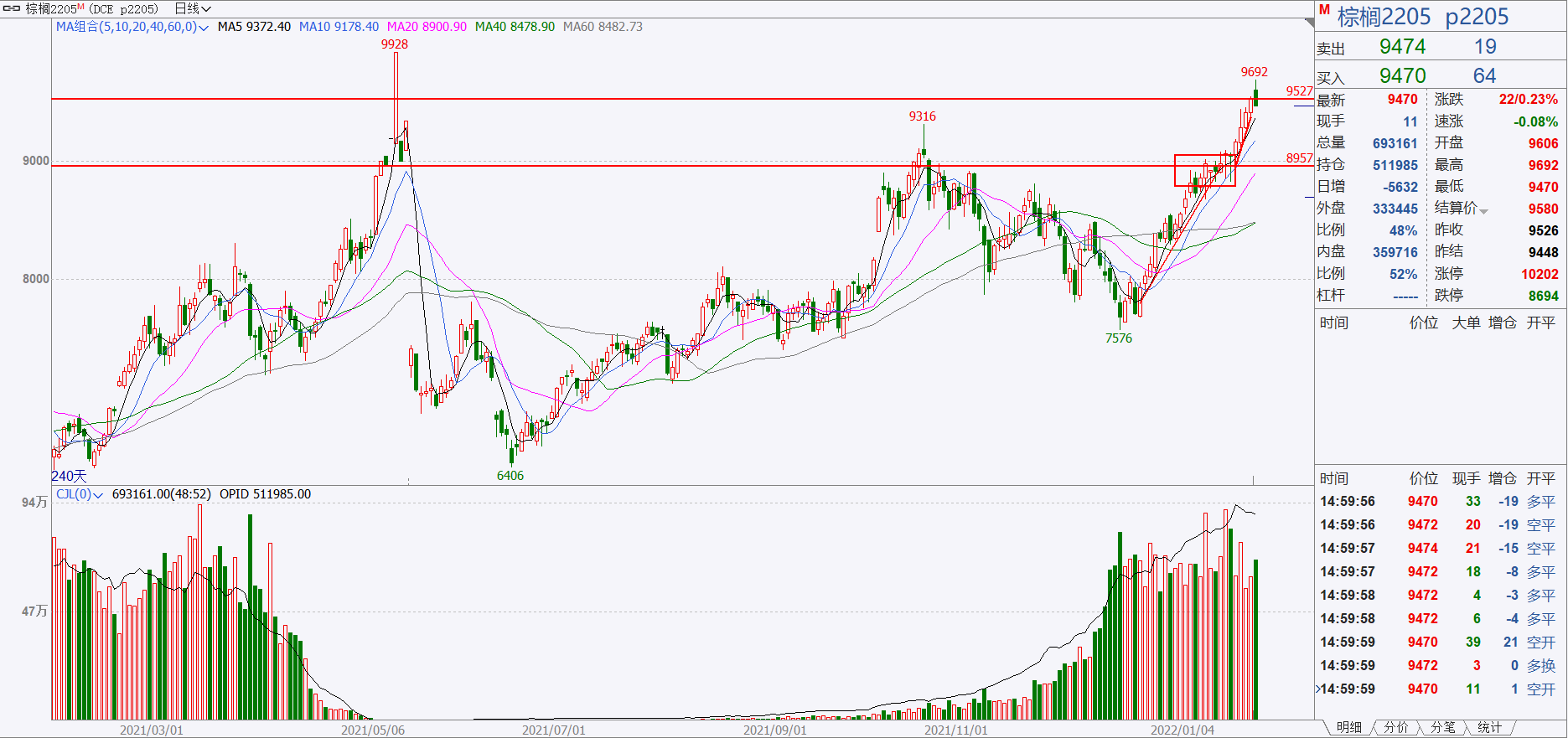Image resolution: width=1568 pixels, height=738 pixels.
Task: Click the 跌停 value 8694
Action: (1544, 296)
